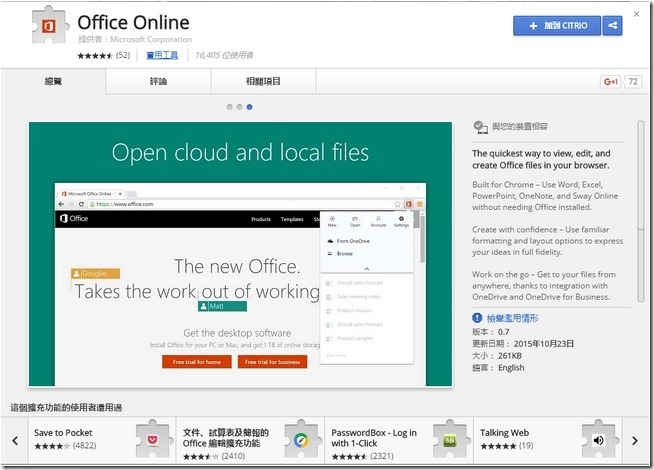Open the 總覽 overview tab

point(53,81)
